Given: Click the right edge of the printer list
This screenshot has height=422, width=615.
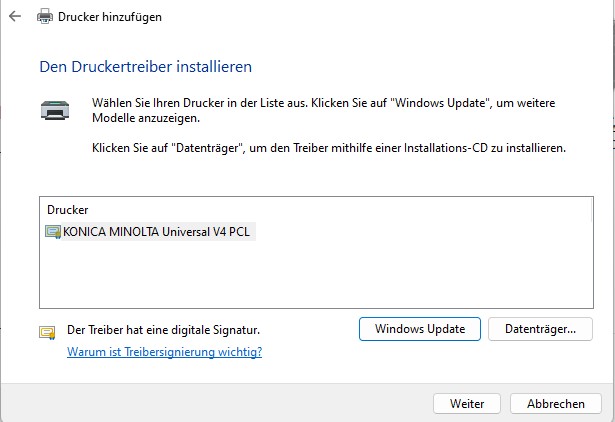Looking at the screenshot, I should pos(591,252).
